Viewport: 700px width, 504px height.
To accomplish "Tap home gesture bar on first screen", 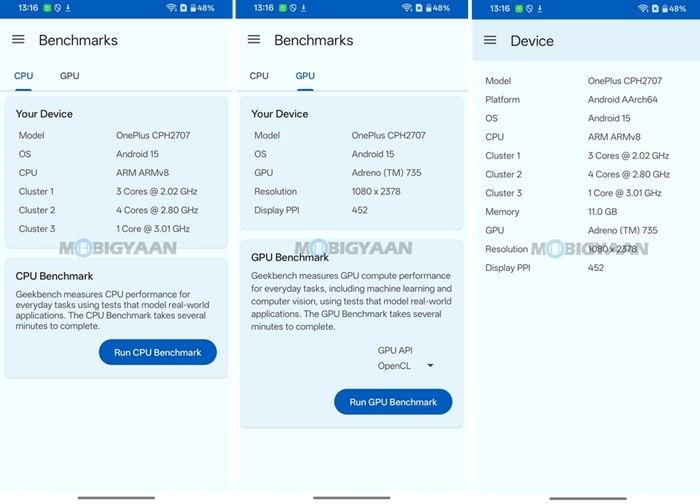I will click(116, 497).
